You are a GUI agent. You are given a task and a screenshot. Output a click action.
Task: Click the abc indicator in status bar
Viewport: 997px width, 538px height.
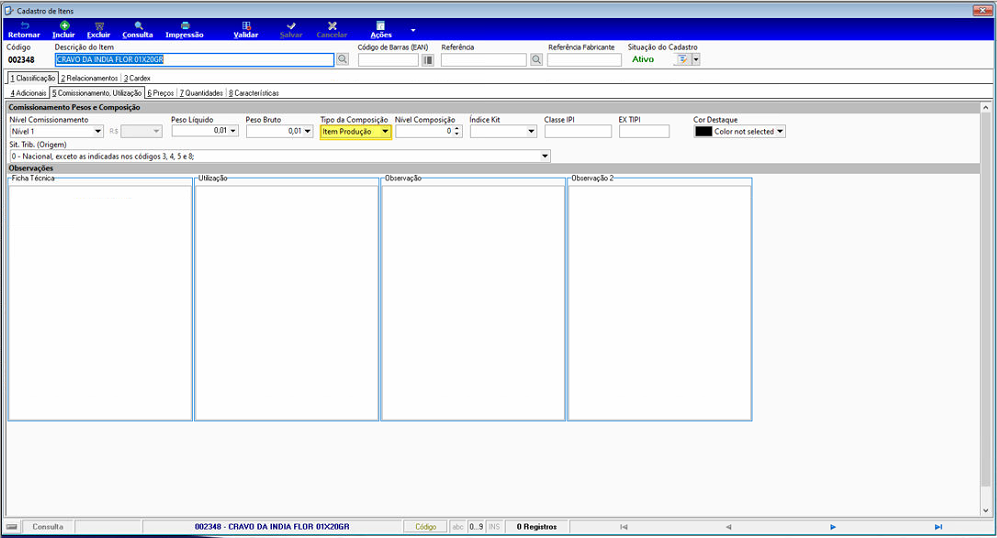pos(458,527)
